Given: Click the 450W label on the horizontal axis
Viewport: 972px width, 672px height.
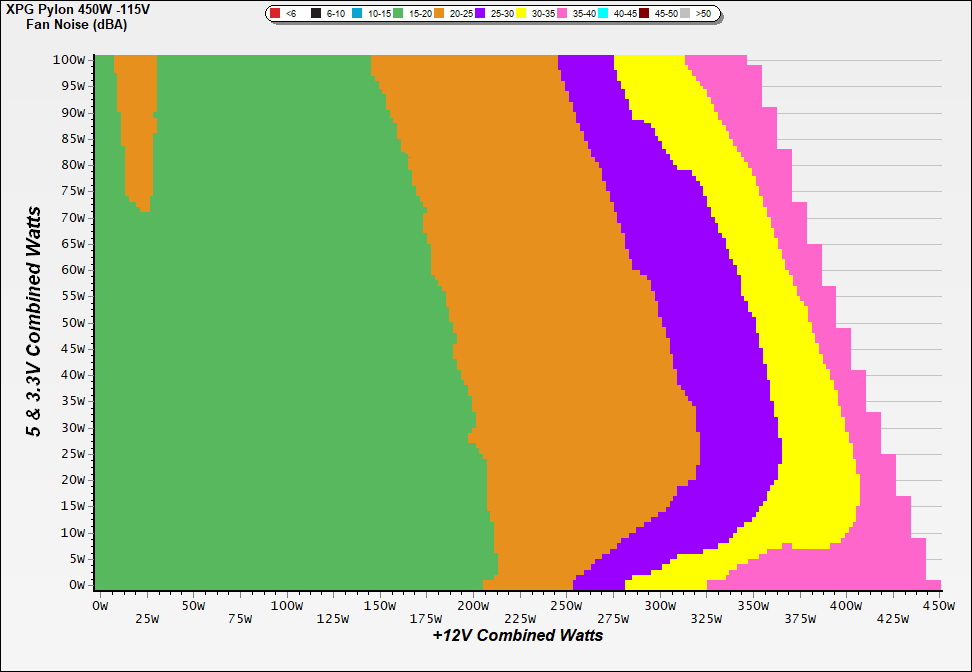Looking at the screenshot, I should [x=938, y=606].
